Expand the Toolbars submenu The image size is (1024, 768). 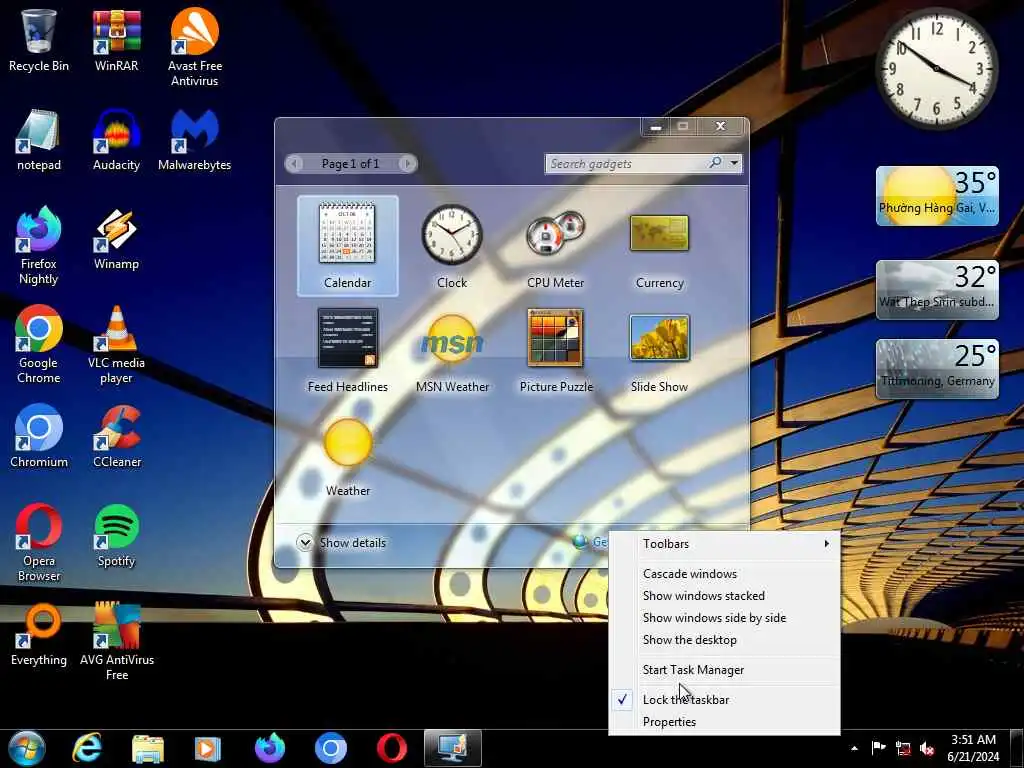click(724, 544)
